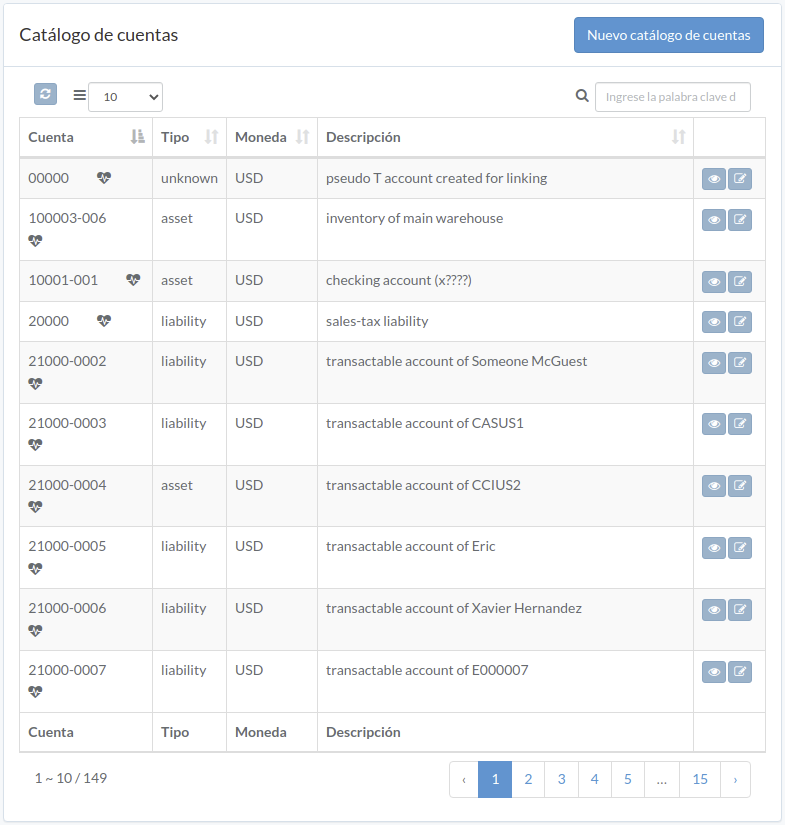
Task: View the Xavier Hernandez account
Action: pos(714,610)
